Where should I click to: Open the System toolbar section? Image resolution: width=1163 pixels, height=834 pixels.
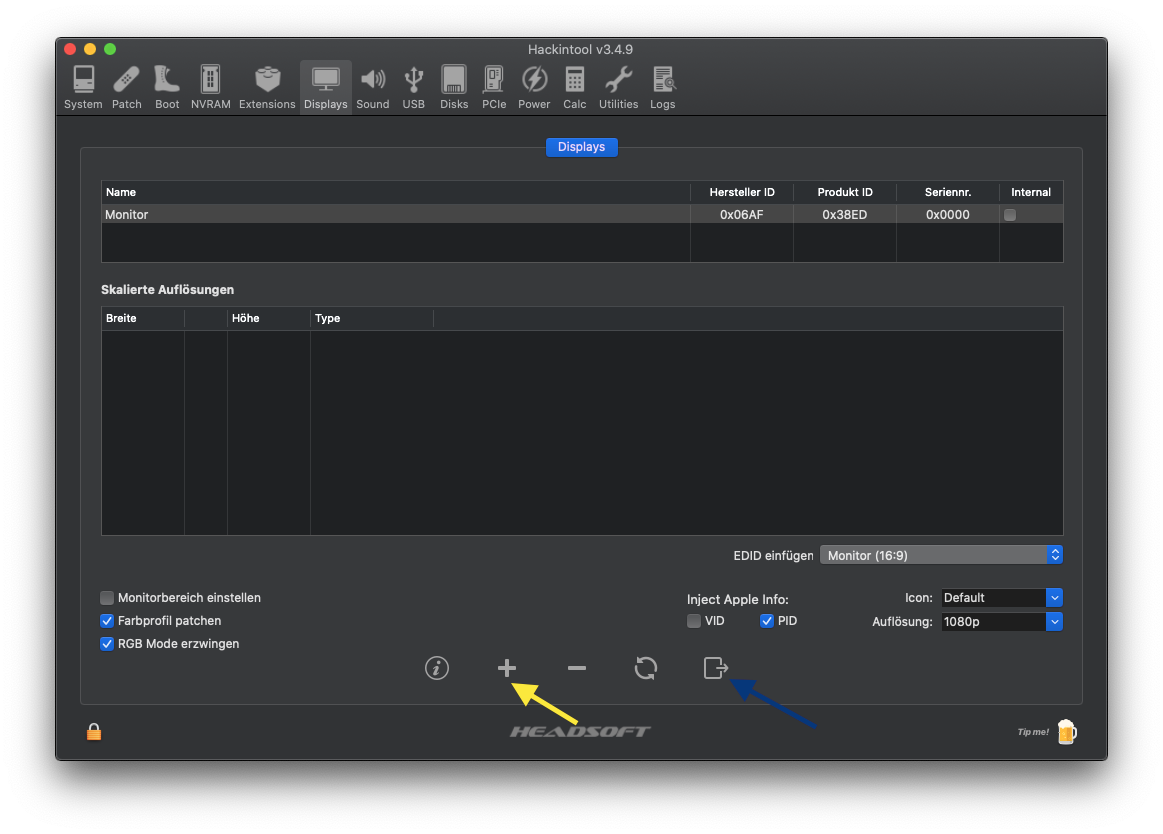(x=83, y=88)
